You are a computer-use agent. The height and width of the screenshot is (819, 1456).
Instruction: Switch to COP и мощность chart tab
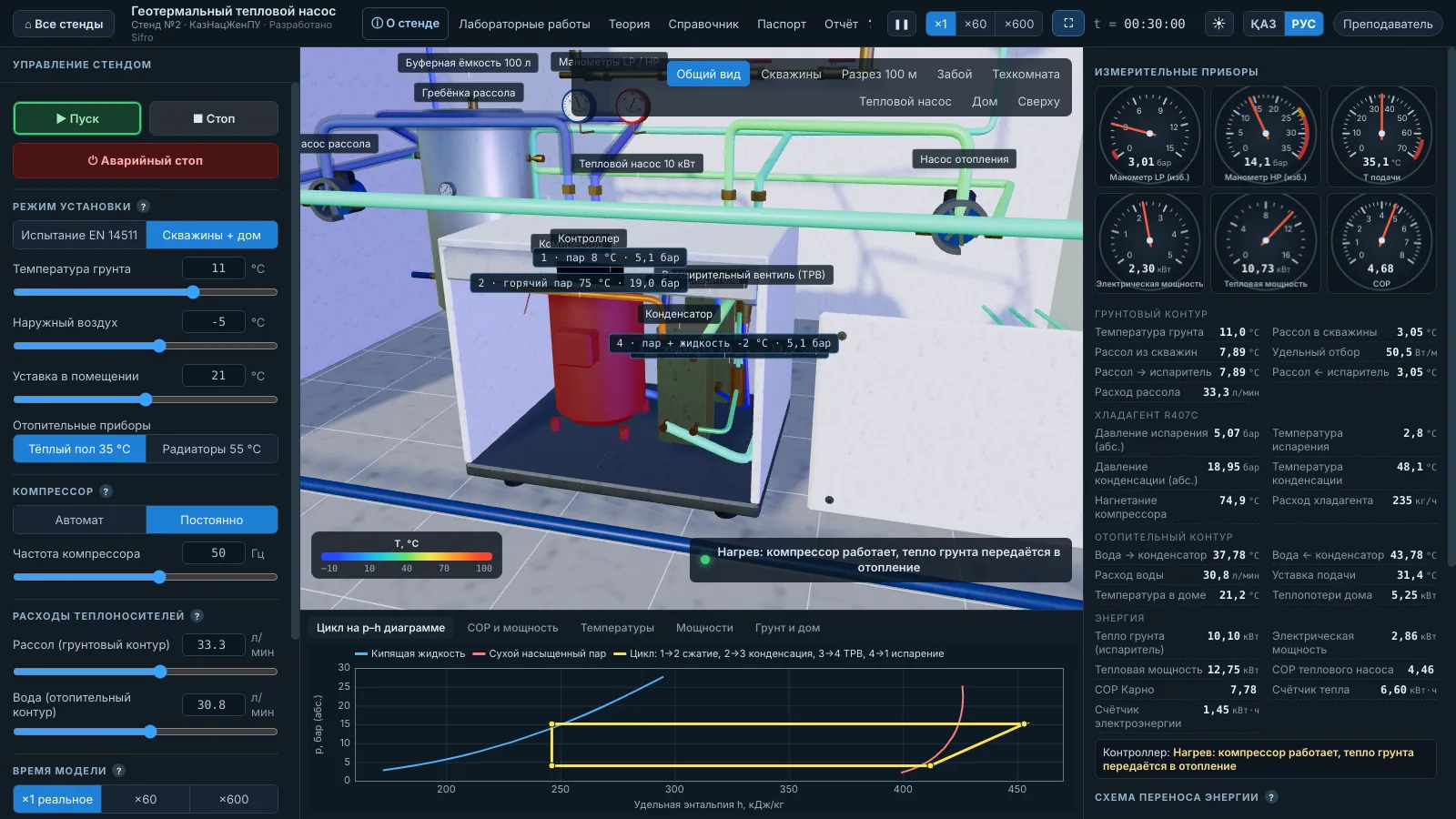pos(512,628)
